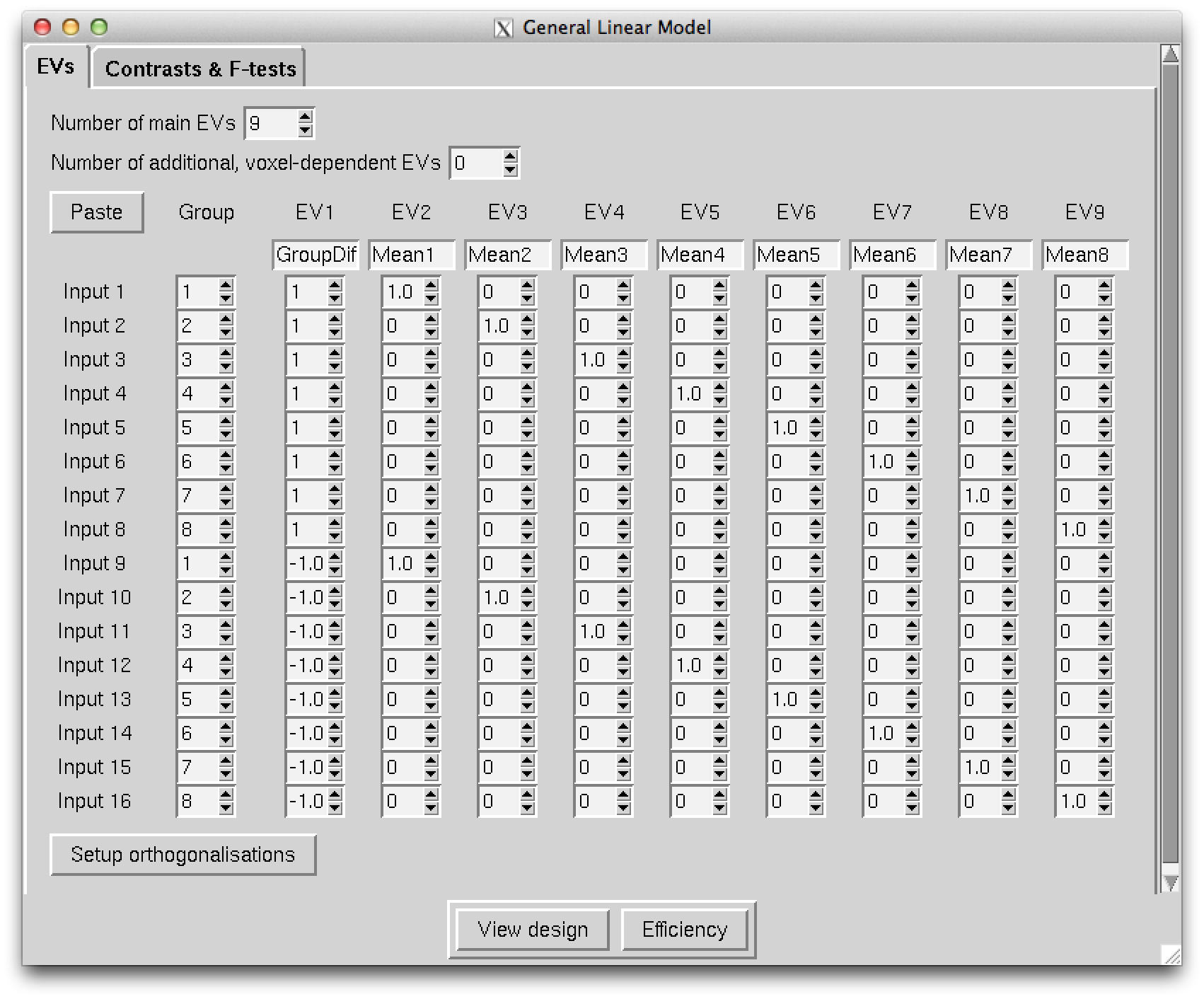The height and width of the screenshot is (999, 1204).
Task: Increment EV2 value for Input 1
Action: pyautogui.click(x=431, y=286)
